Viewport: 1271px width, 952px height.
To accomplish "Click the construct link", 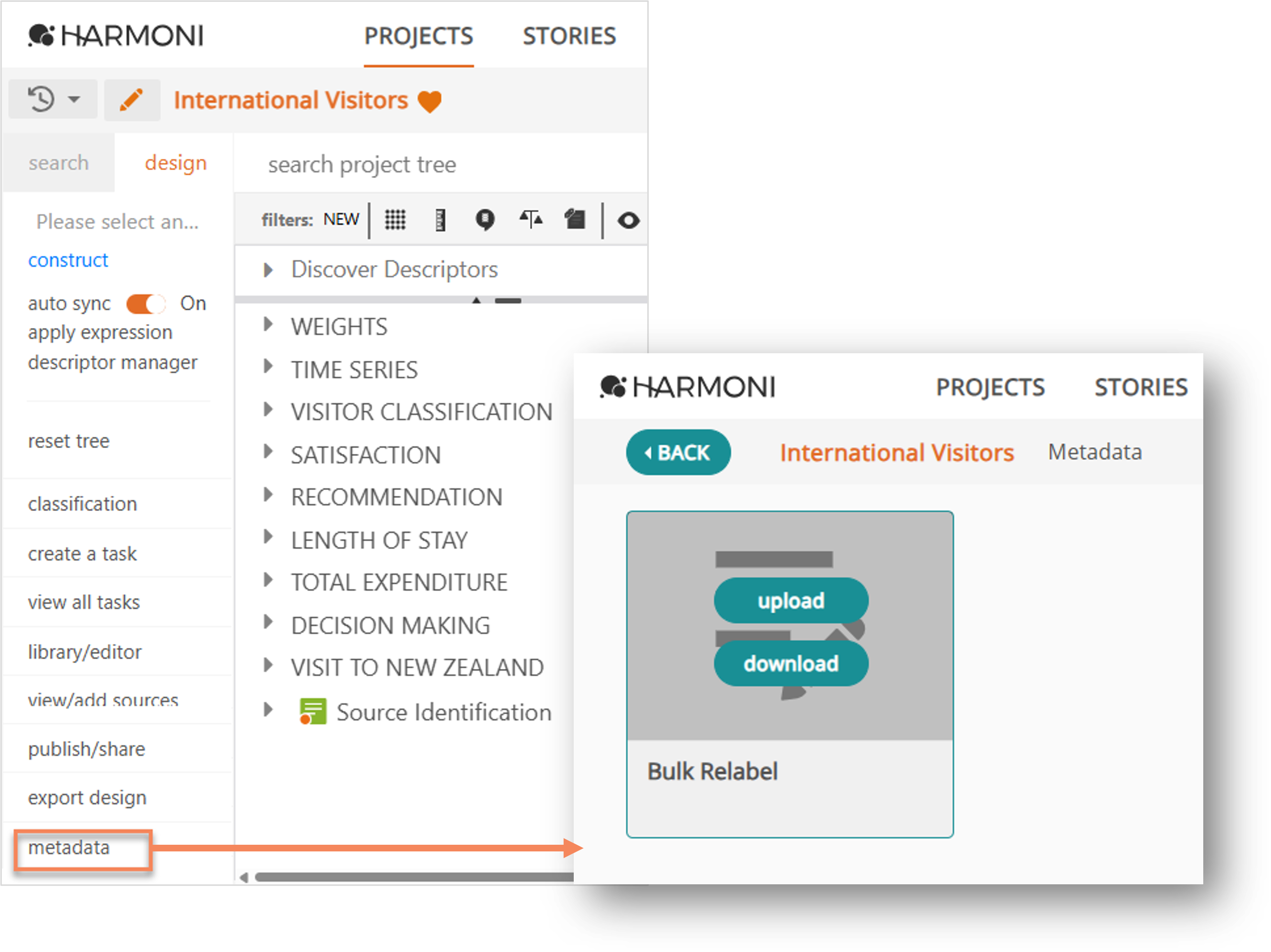I will click(x=68, y=260).
